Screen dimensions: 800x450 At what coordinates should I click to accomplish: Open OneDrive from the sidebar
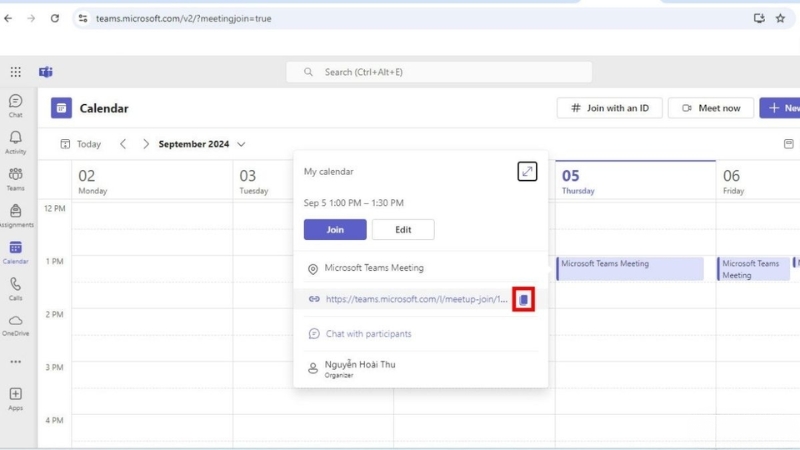[15, 324]
